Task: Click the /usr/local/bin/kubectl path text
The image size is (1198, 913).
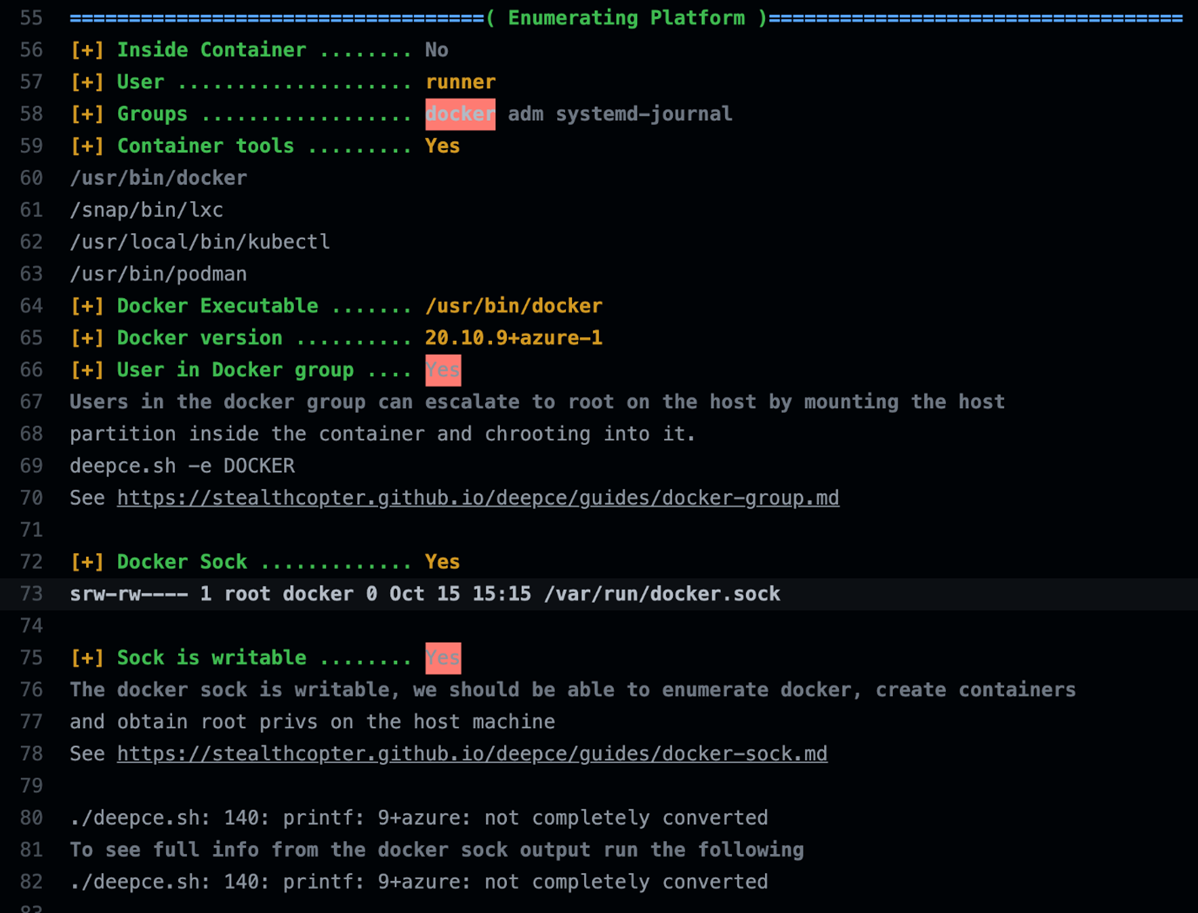Action: click(x=200, y=242)
